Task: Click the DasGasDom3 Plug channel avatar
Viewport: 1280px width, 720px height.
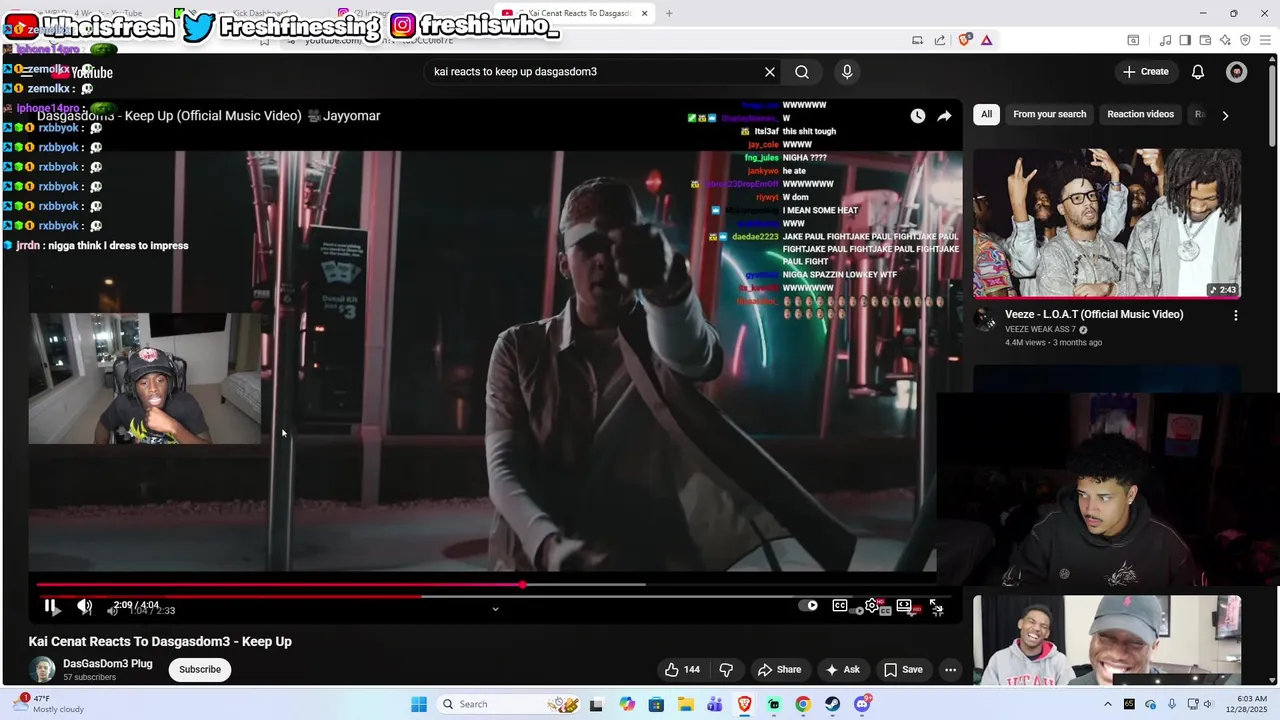Action: [42, 669]
